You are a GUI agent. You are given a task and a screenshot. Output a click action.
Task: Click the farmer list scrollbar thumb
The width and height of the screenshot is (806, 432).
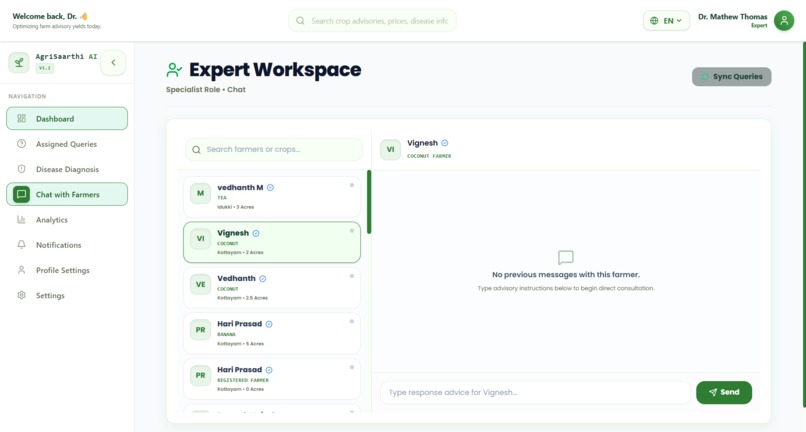(x=369, y=202)
